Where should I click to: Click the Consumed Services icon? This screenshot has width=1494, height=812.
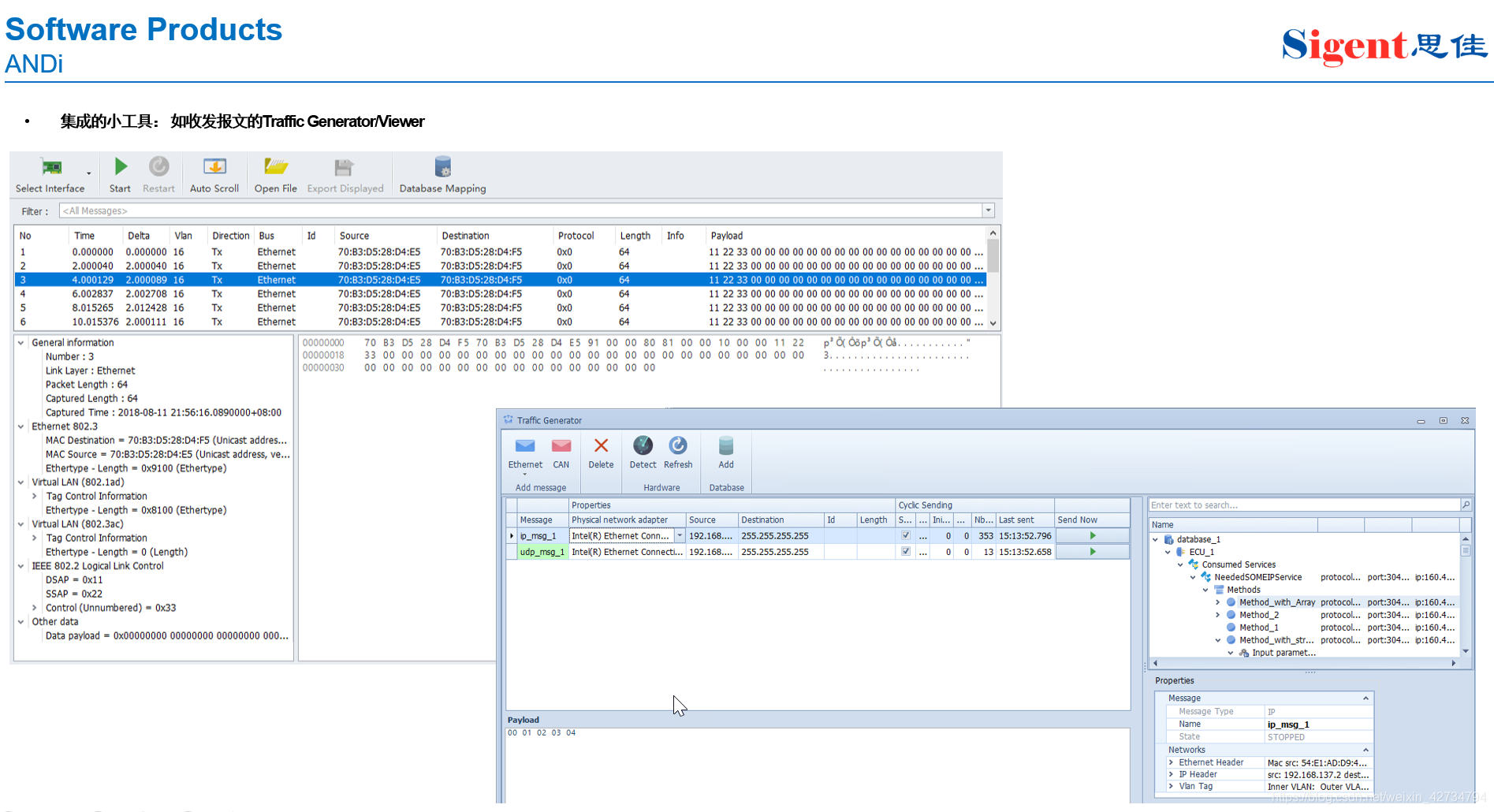click(1194, 564)
